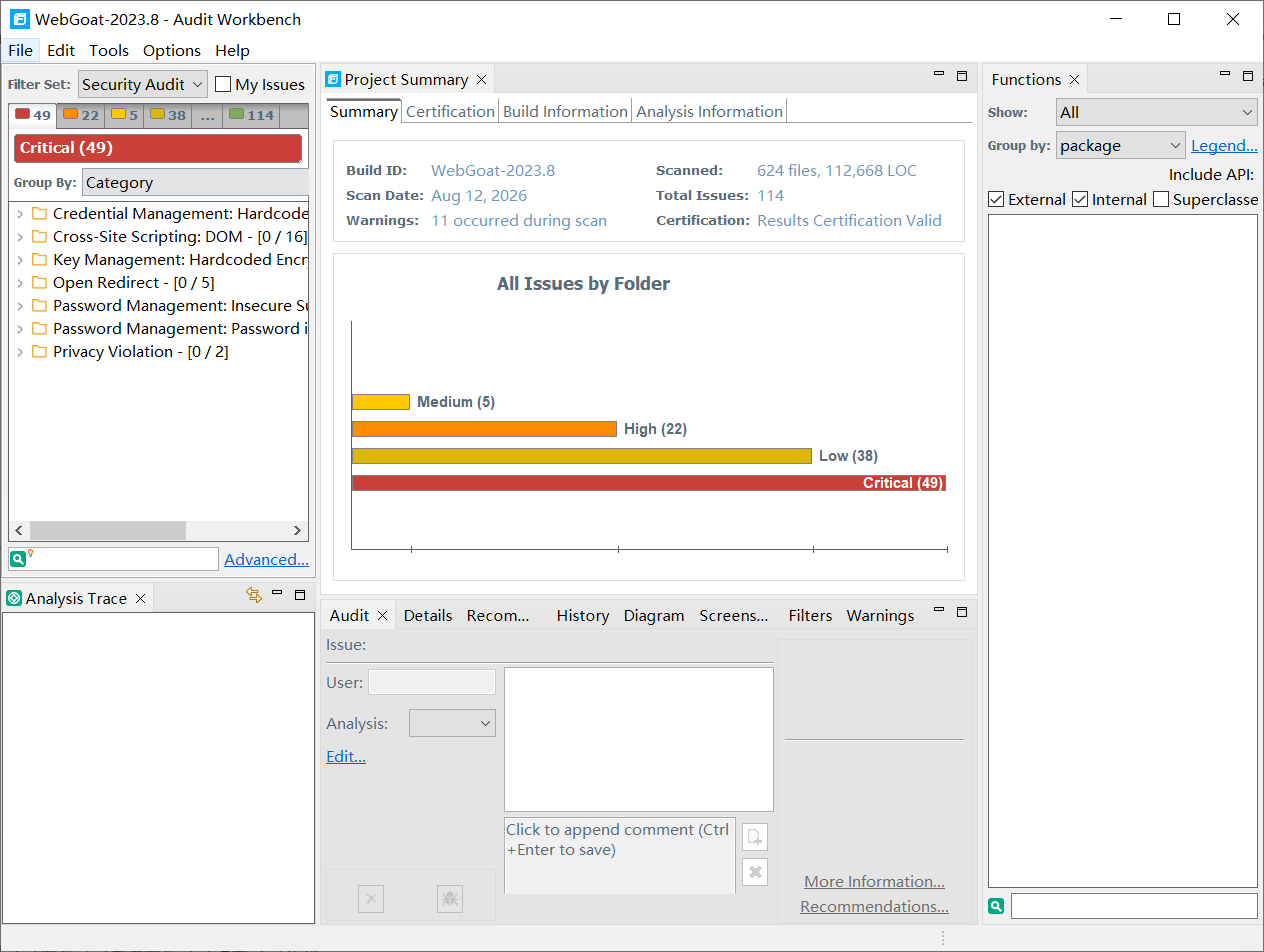Check the Superclass checkbox
This screenshot has width=1264, height=952.
(1161, 199)
